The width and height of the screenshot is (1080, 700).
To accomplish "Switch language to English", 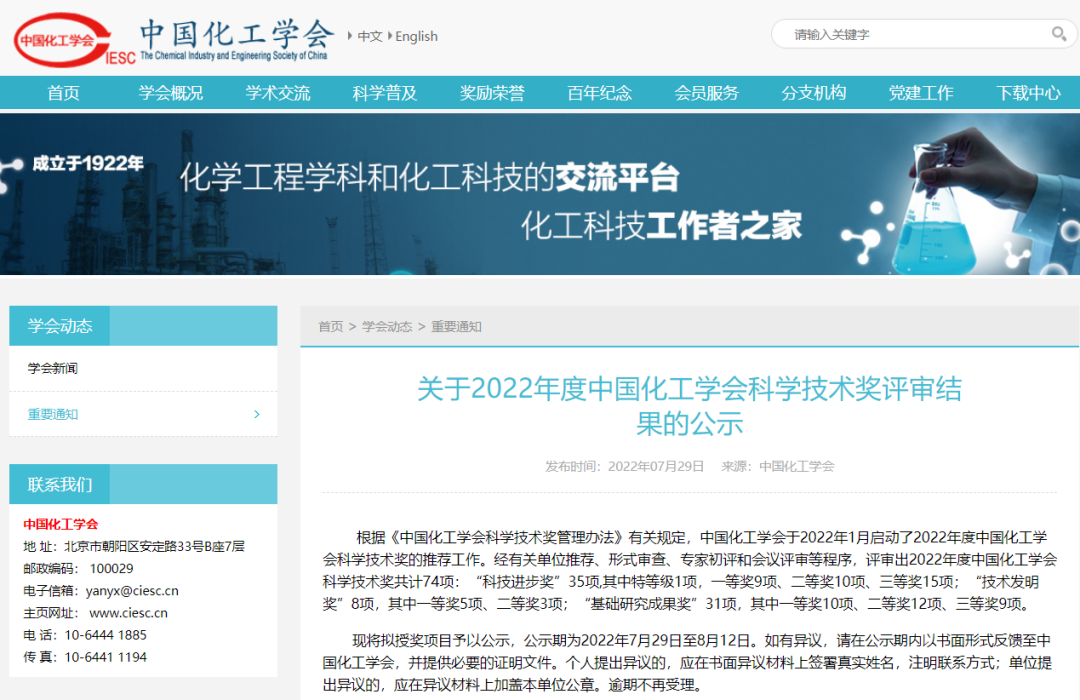I will click(x=416, y=36).
